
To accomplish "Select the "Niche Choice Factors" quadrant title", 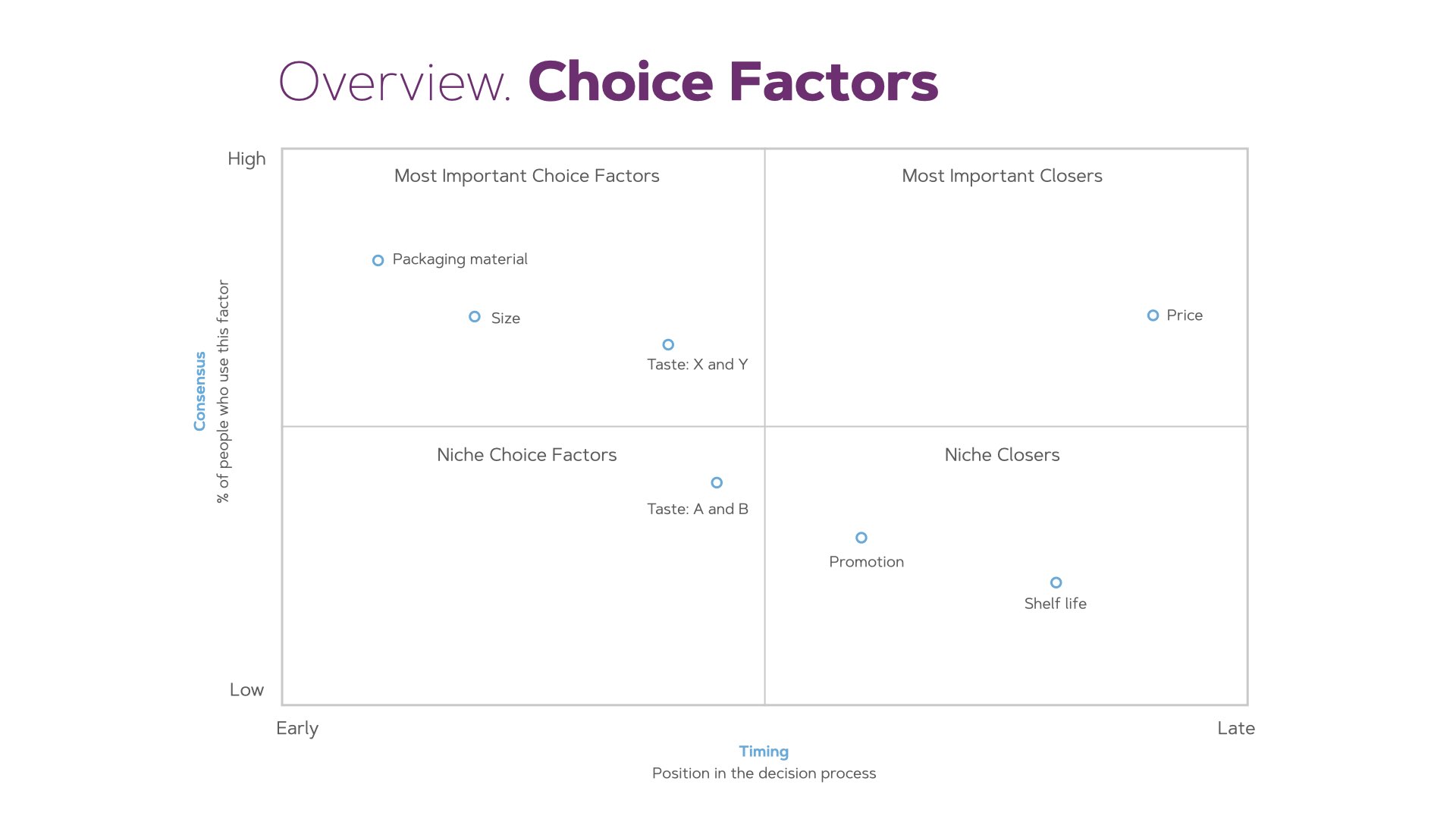I will point(526,455).
